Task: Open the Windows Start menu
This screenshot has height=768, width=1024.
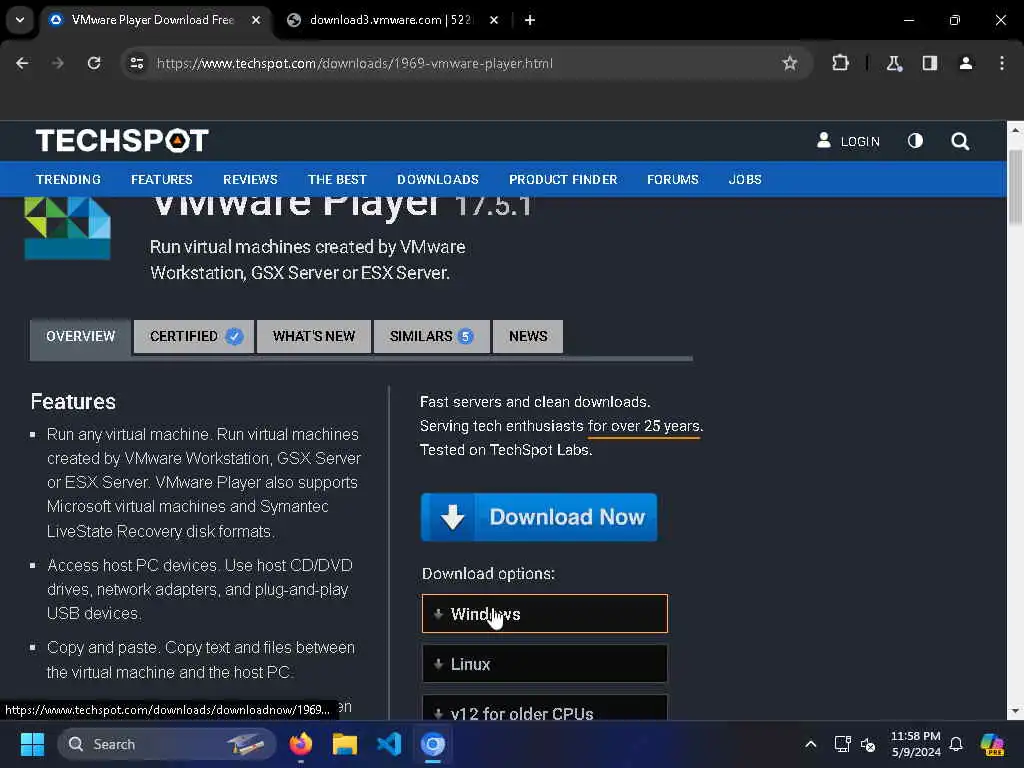Action: pos(32,744)
